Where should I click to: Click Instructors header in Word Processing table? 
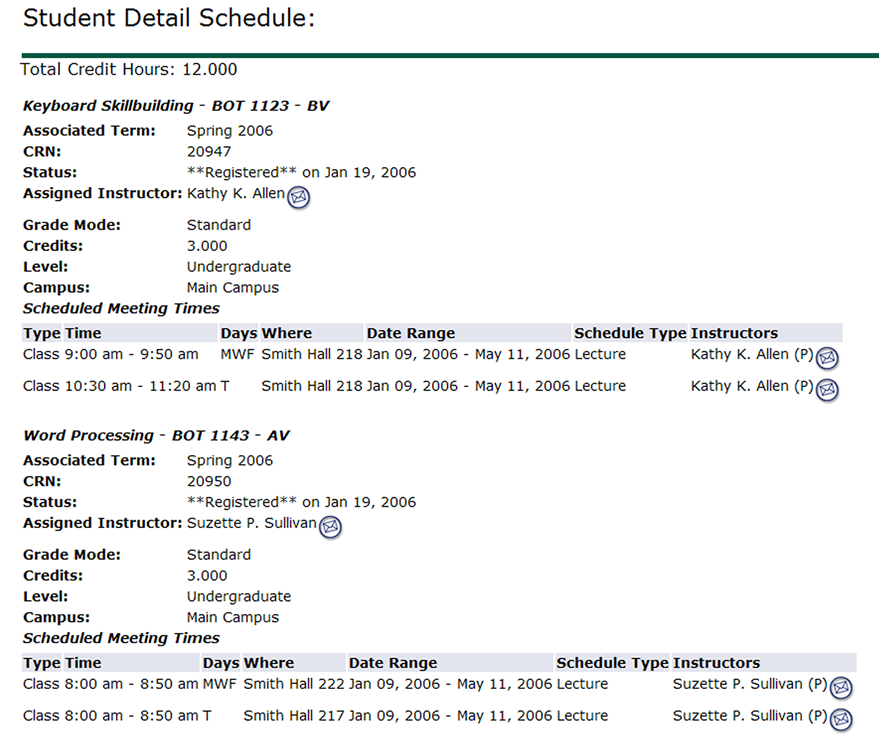coord(716,663)
